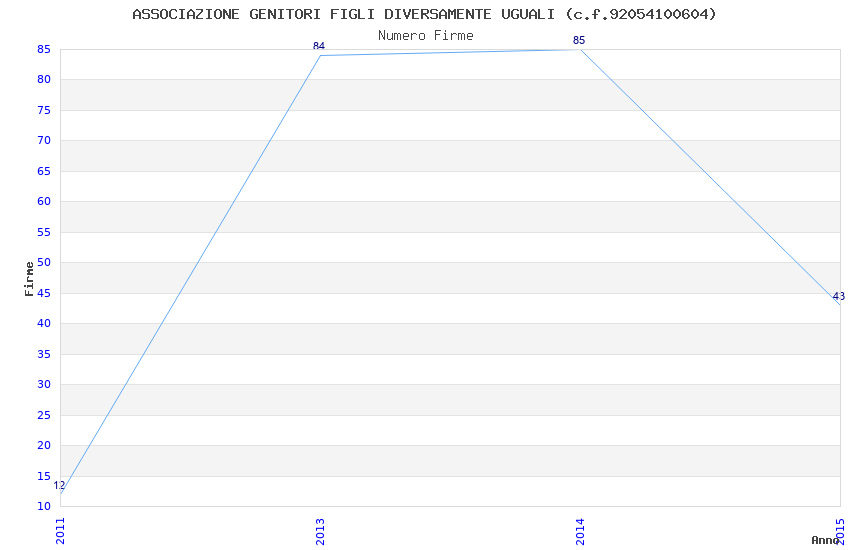Select the data point labeled 84
850x550 pixels.
click(320, 55)
